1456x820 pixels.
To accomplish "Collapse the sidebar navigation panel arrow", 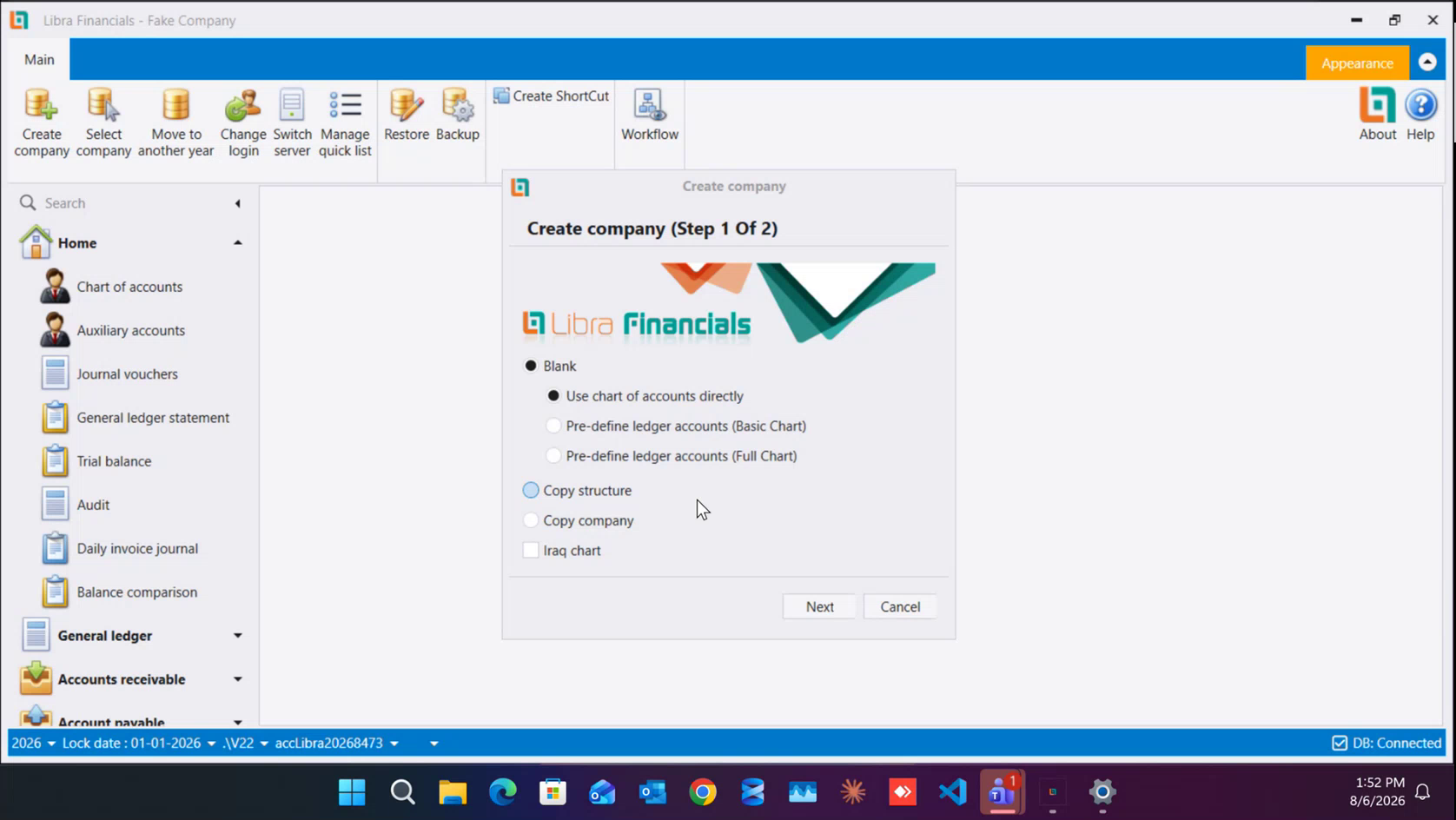I will click(x=237, y=203).
